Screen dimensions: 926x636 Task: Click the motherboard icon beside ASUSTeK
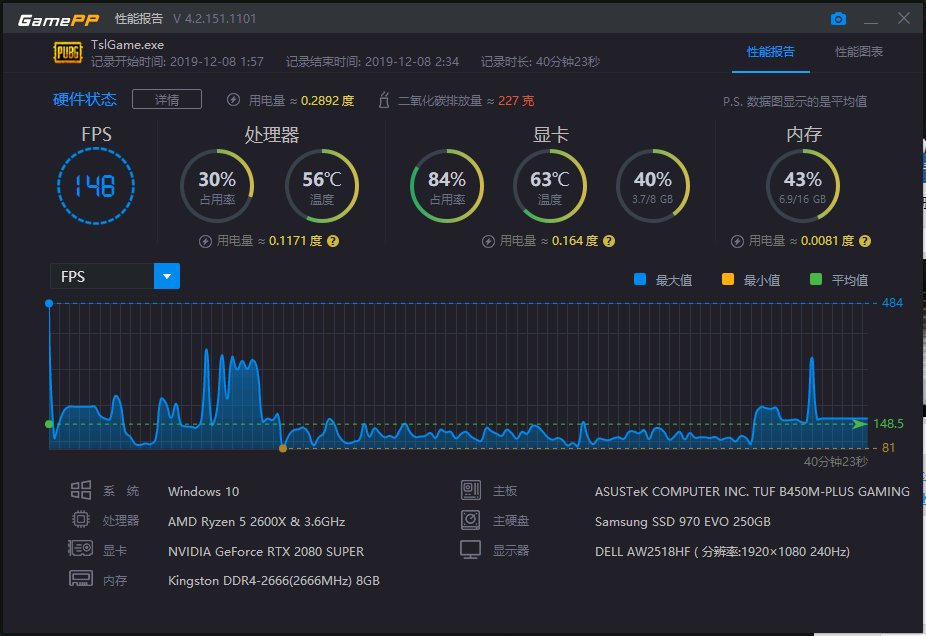[471, 490]
